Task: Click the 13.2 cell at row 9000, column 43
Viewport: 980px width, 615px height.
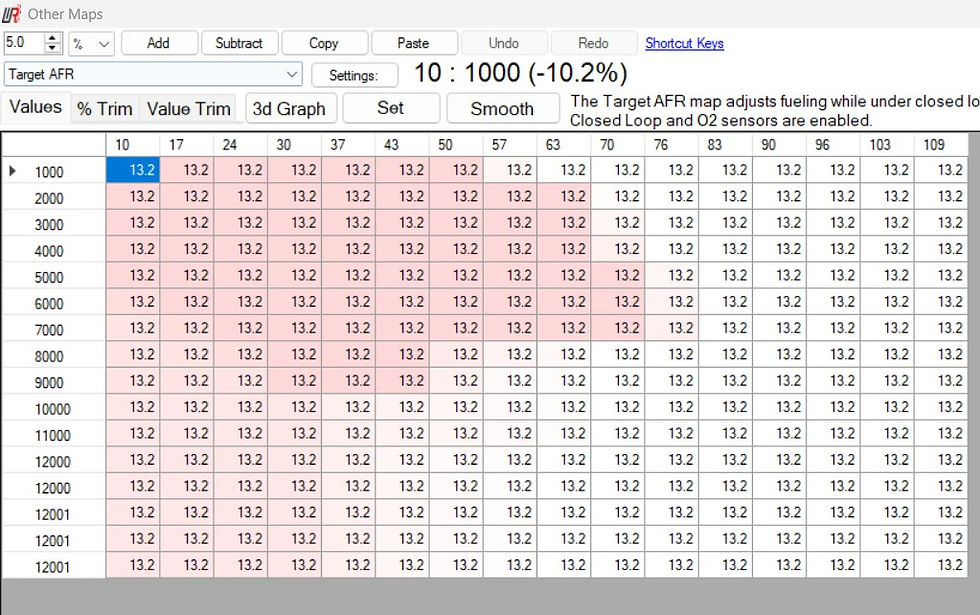Action: (402, 381)
